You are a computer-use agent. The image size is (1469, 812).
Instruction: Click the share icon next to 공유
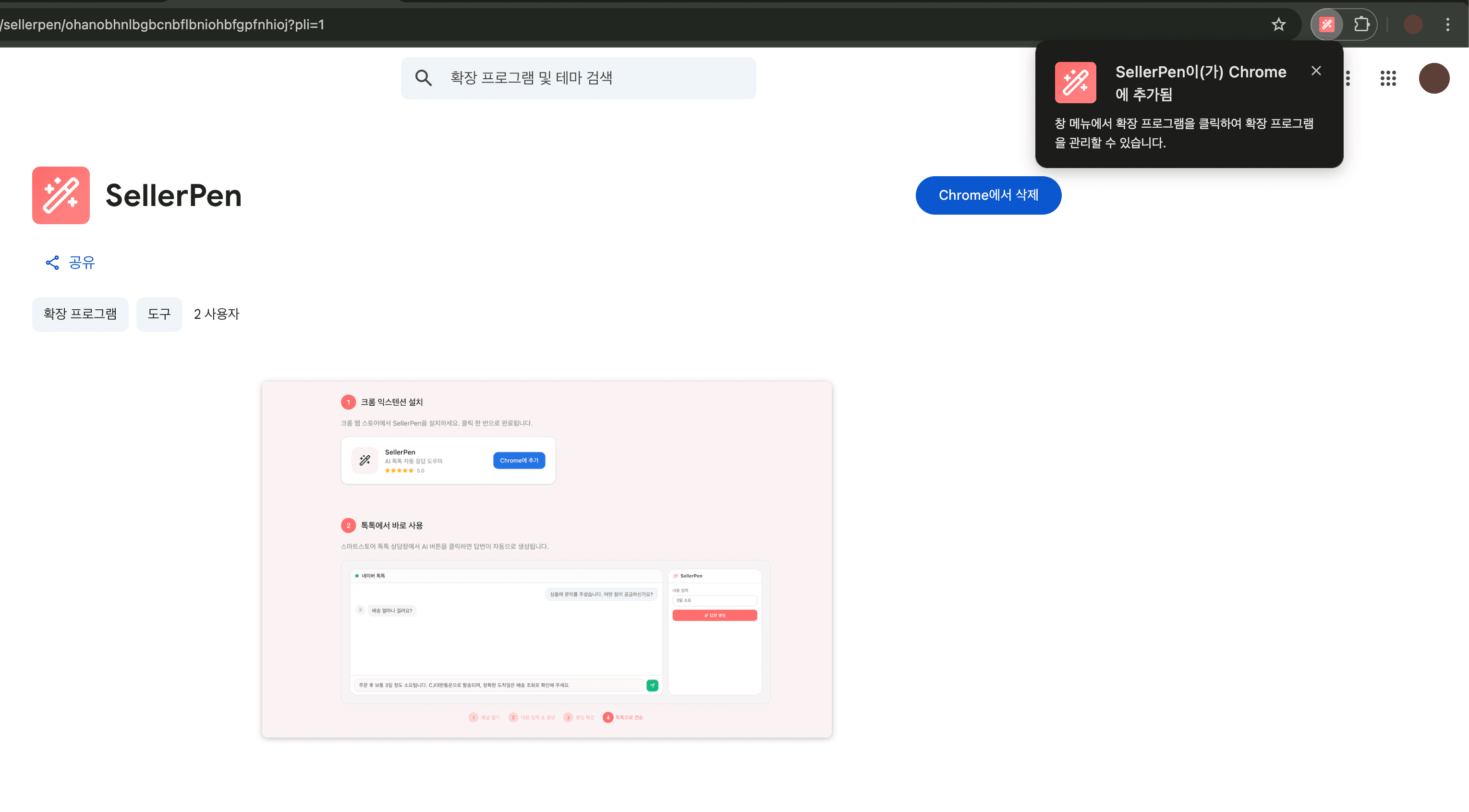click(51, 262)
